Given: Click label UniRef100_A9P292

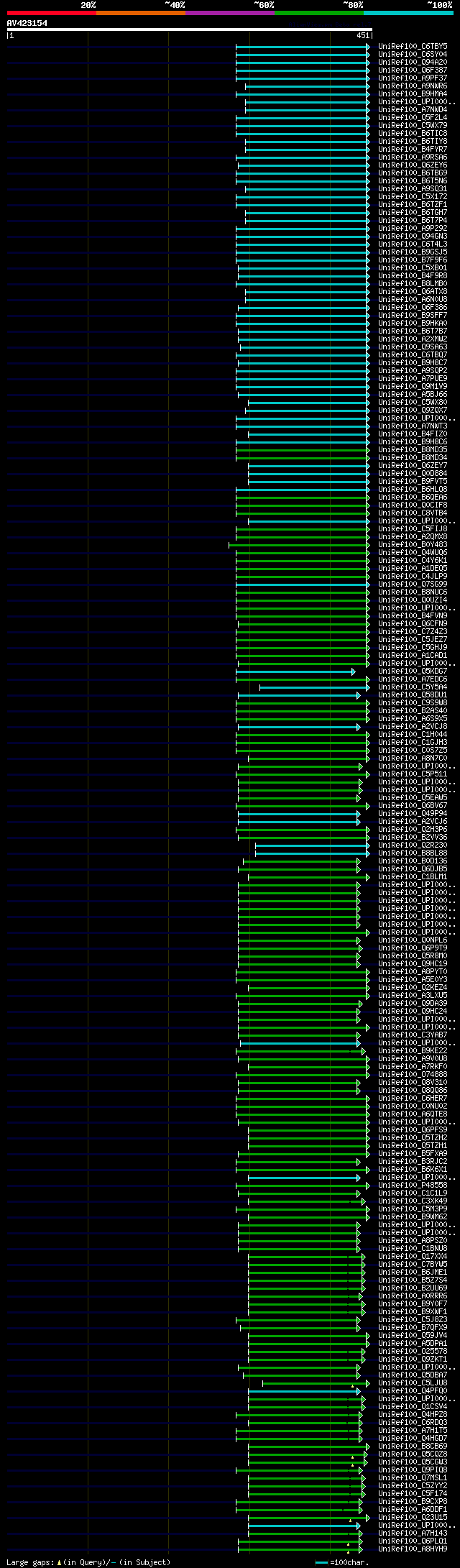Looking at the screenshot, I should pyautogui.click(x=413, y=228).
